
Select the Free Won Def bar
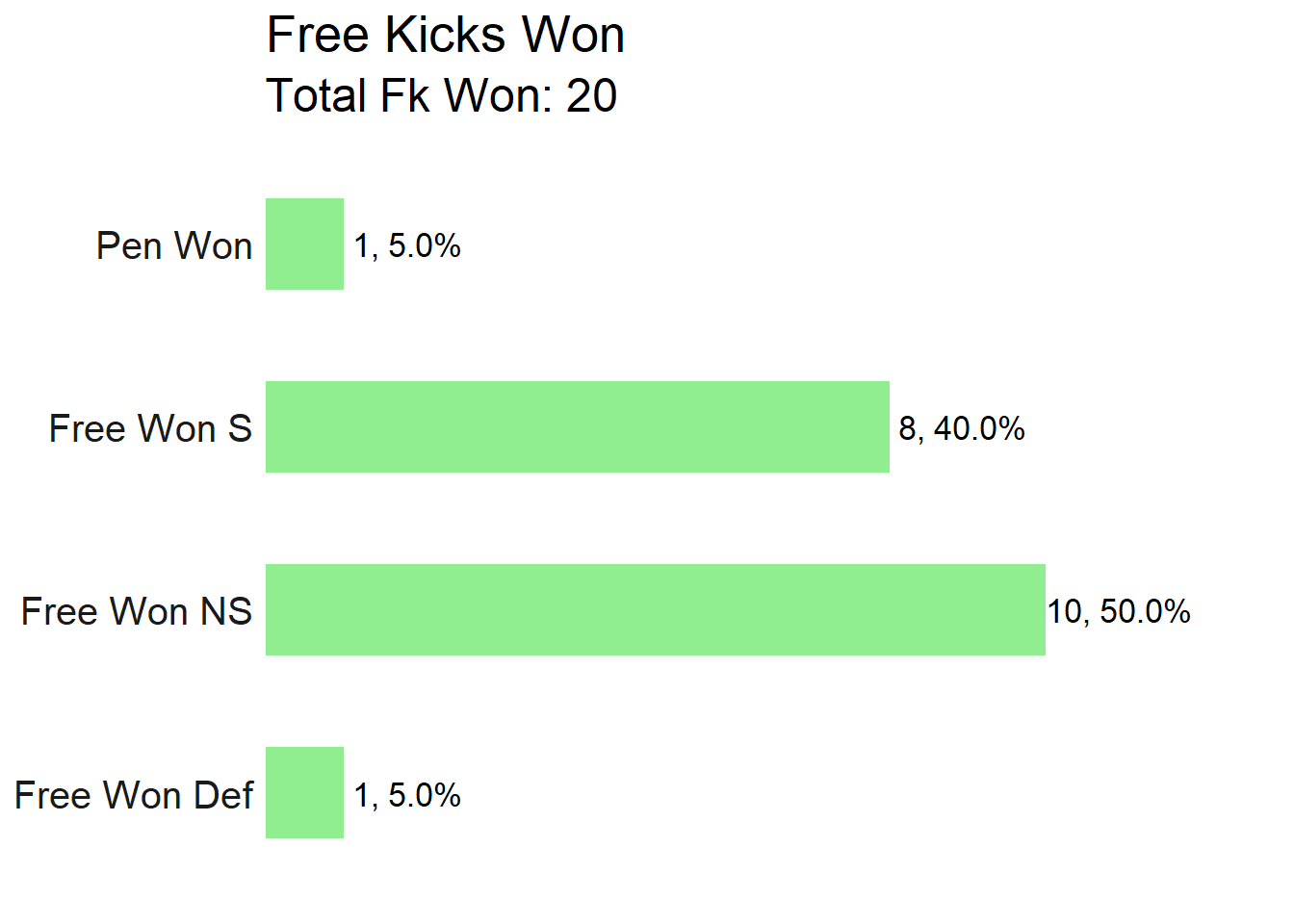point(304,793)
